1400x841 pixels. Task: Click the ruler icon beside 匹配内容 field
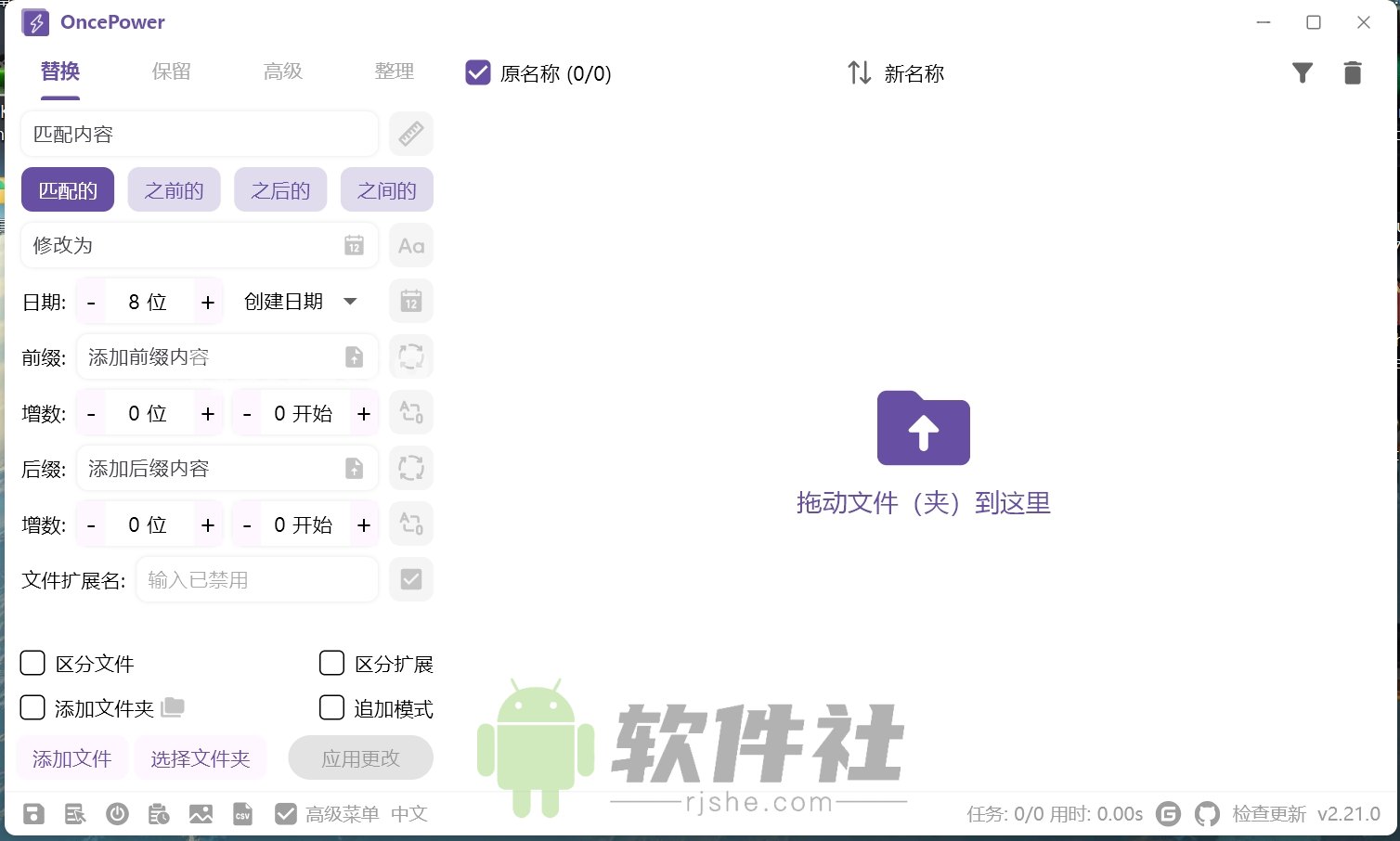click(411, 135)
